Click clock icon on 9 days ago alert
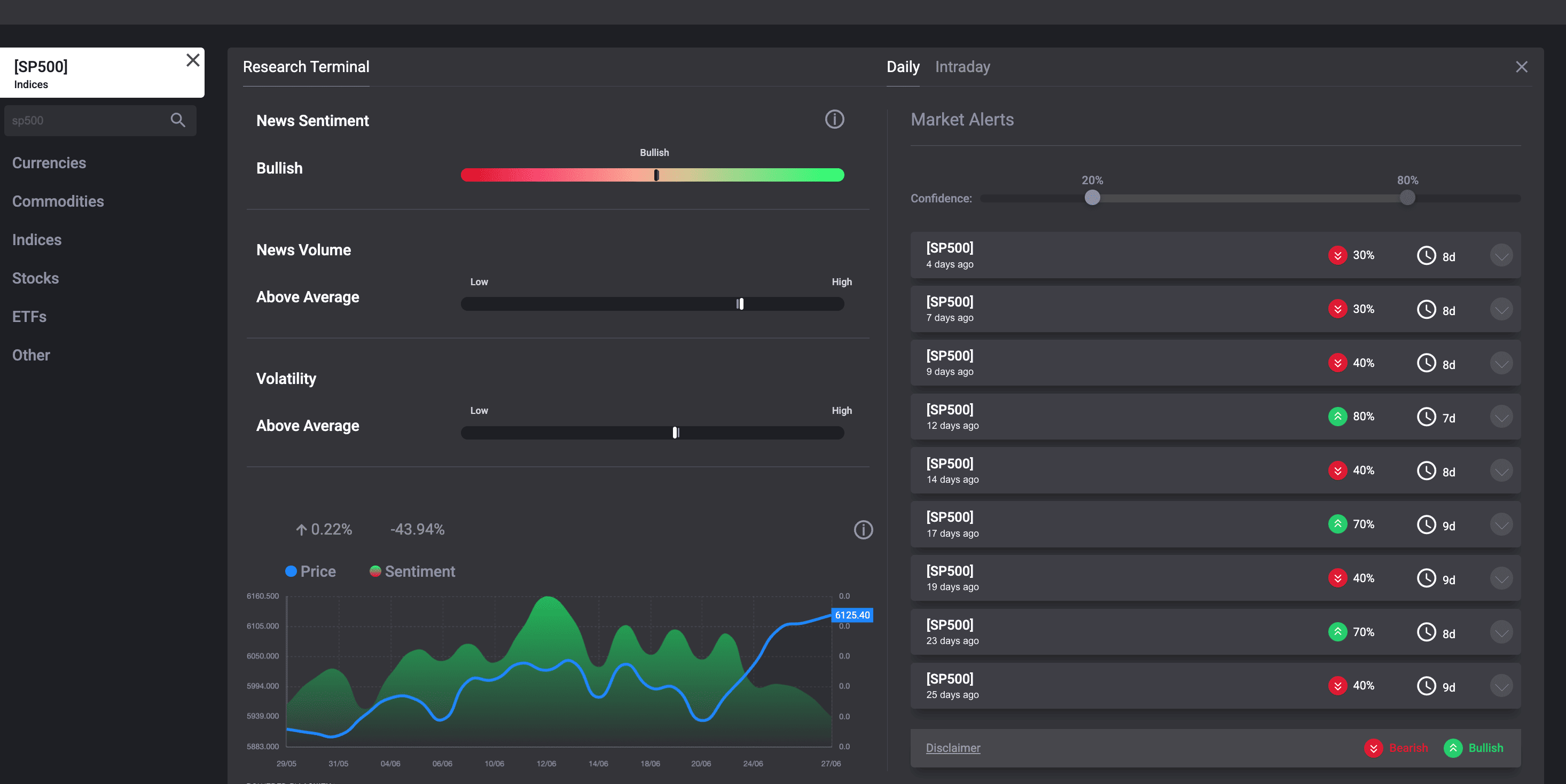 click(x=1426, y=363)
